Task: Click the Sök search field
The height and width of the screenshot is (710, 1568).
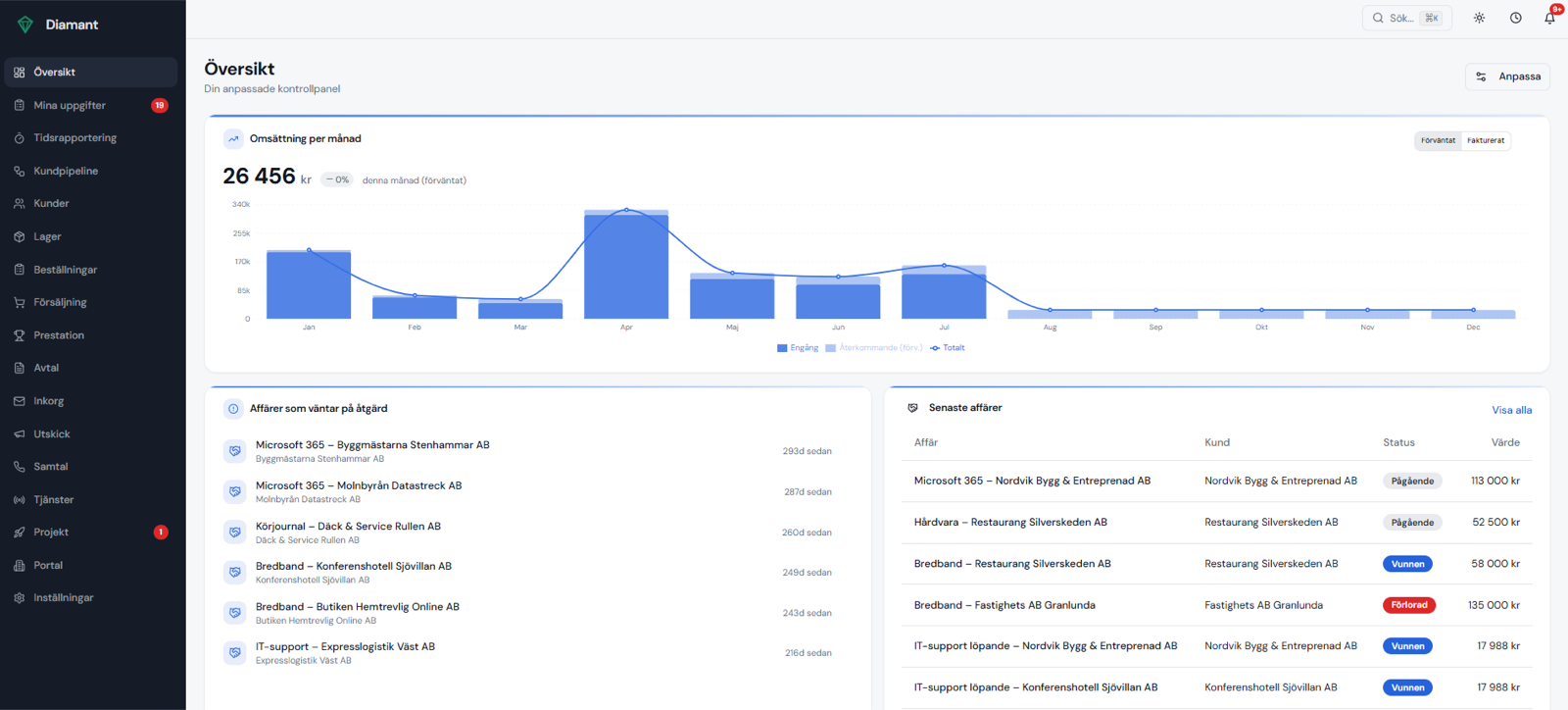Action: point(1406,18)
